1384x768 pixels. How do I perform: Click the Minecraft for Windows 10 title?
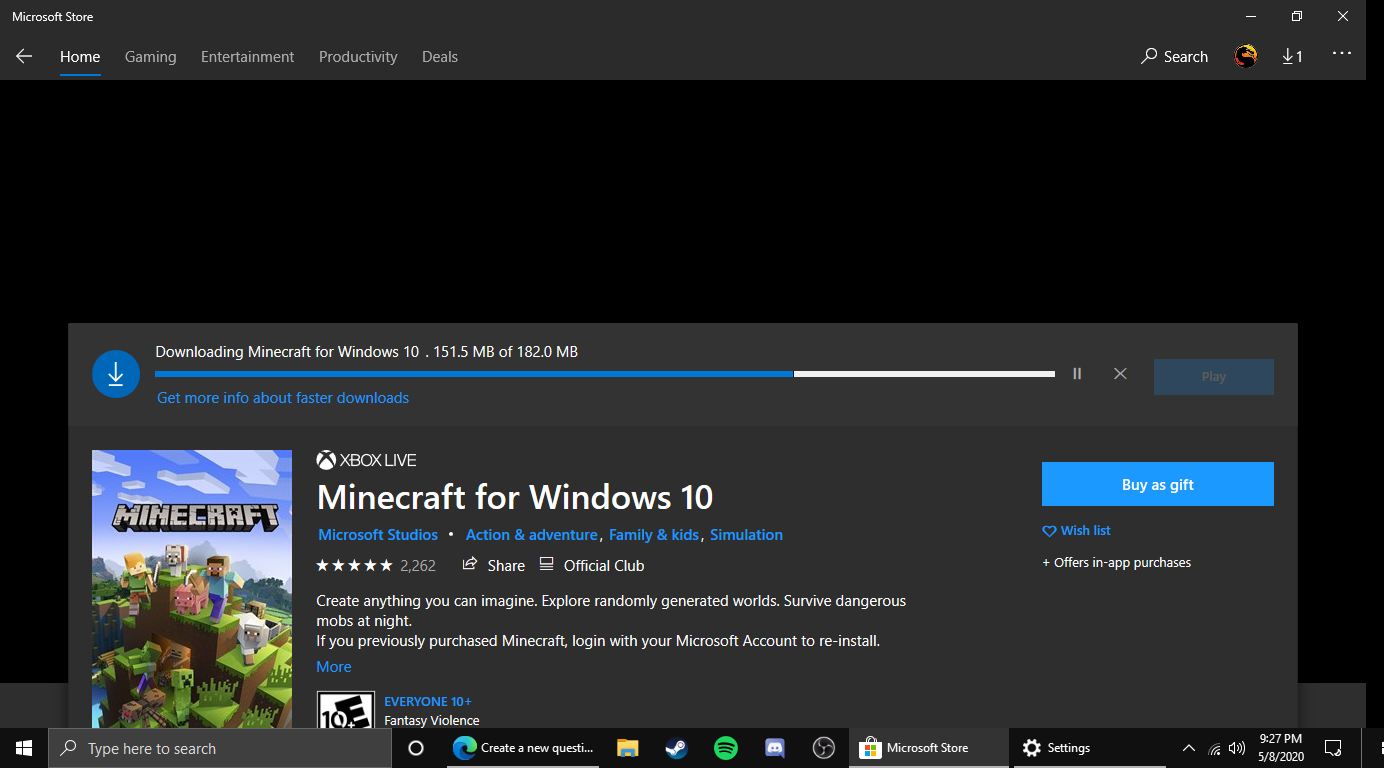click(515, 497)
